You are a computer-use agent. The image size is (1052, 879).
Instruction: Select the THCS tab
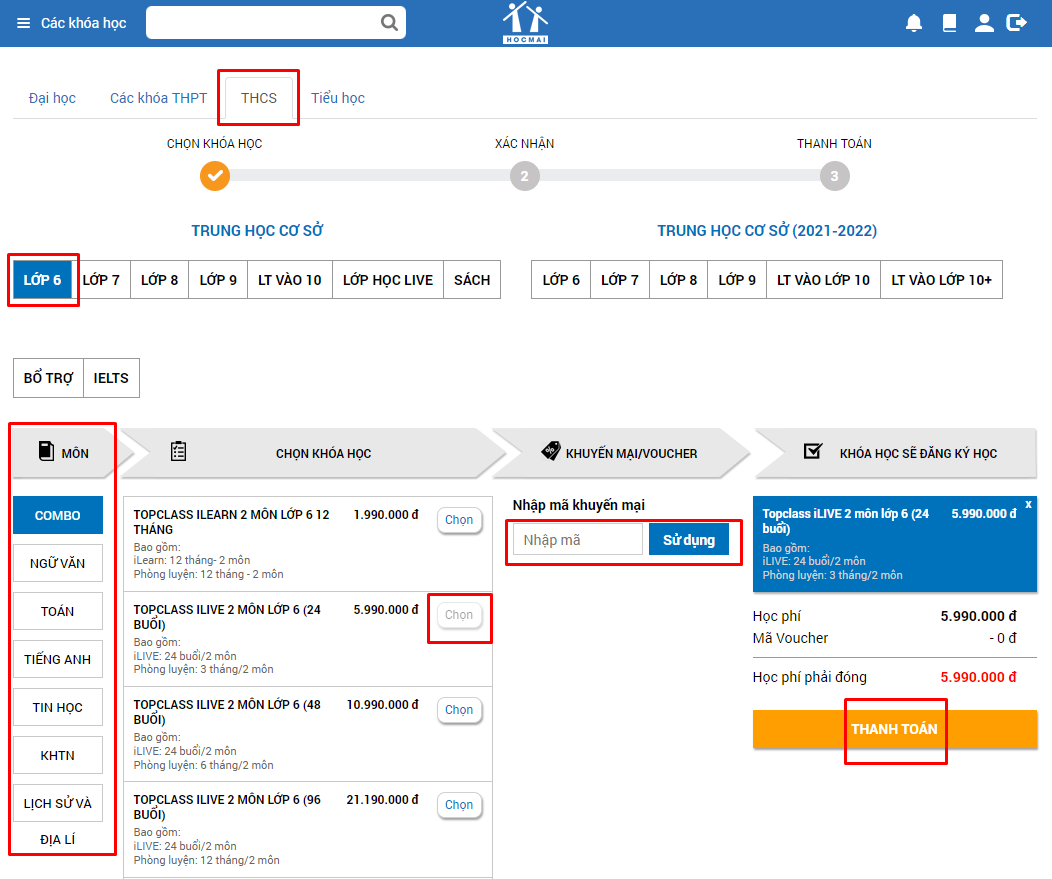(259, 98)
